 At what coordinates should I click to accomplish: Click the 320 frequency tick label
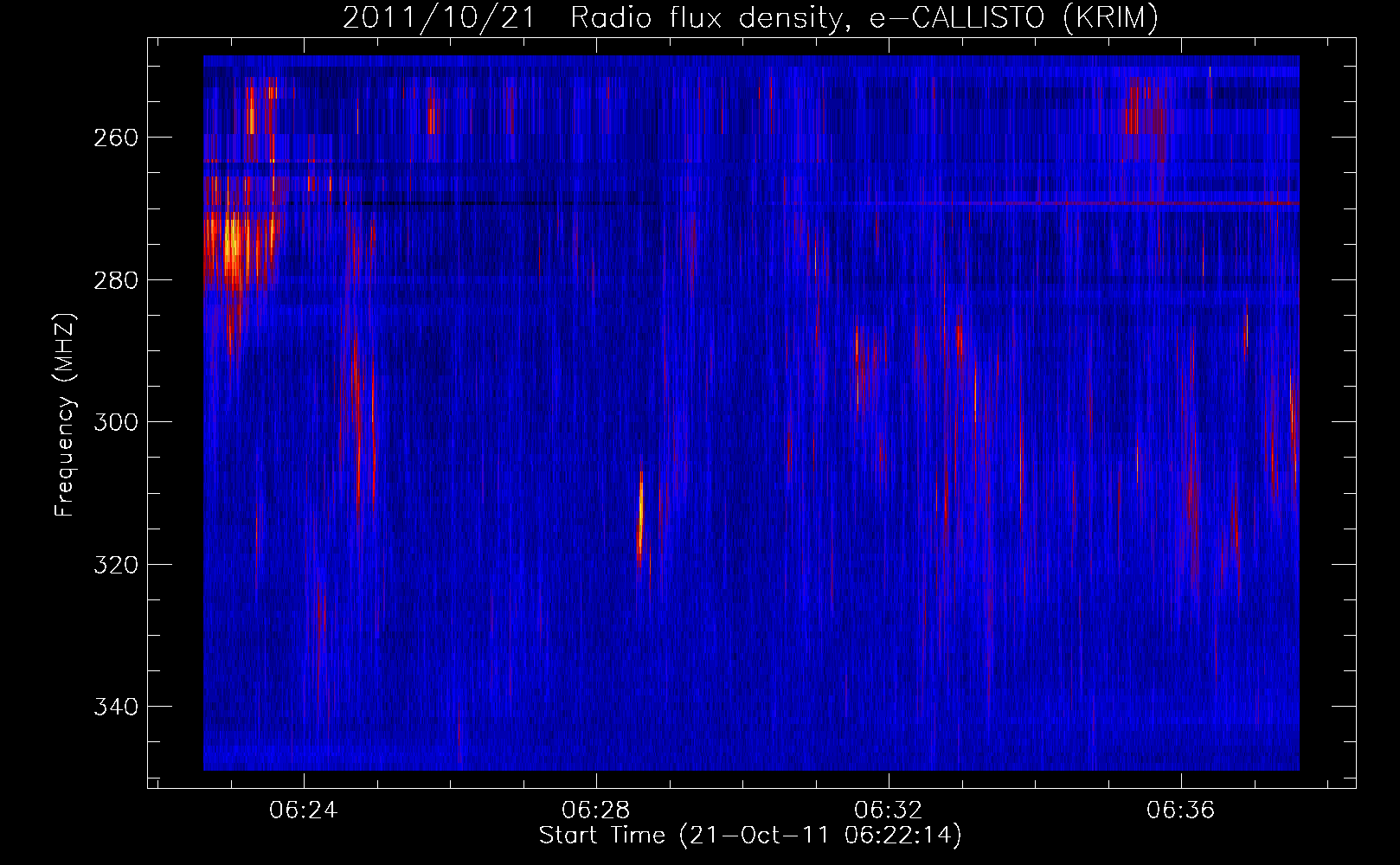coord(116,565)
